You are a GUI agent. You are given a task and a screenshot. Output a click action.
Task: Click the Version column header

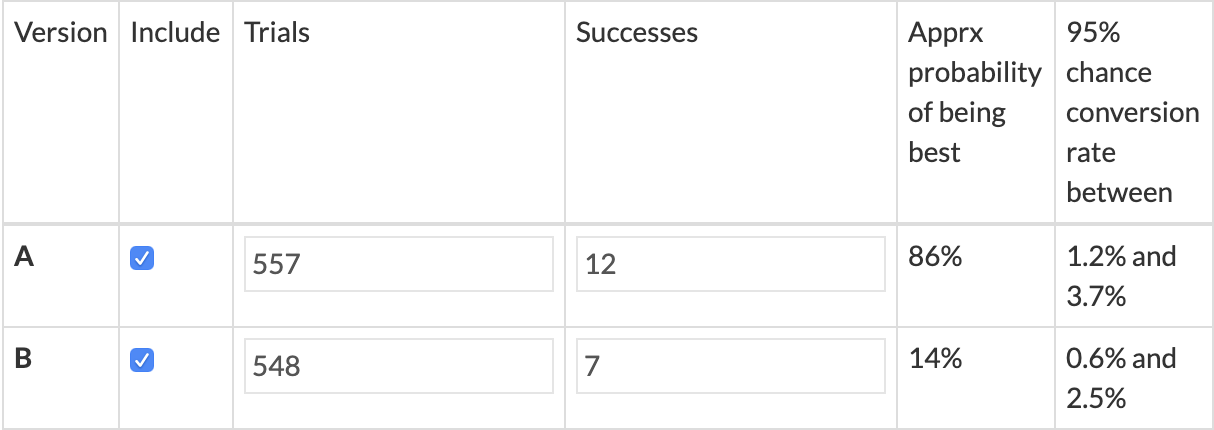pos(61,32)
